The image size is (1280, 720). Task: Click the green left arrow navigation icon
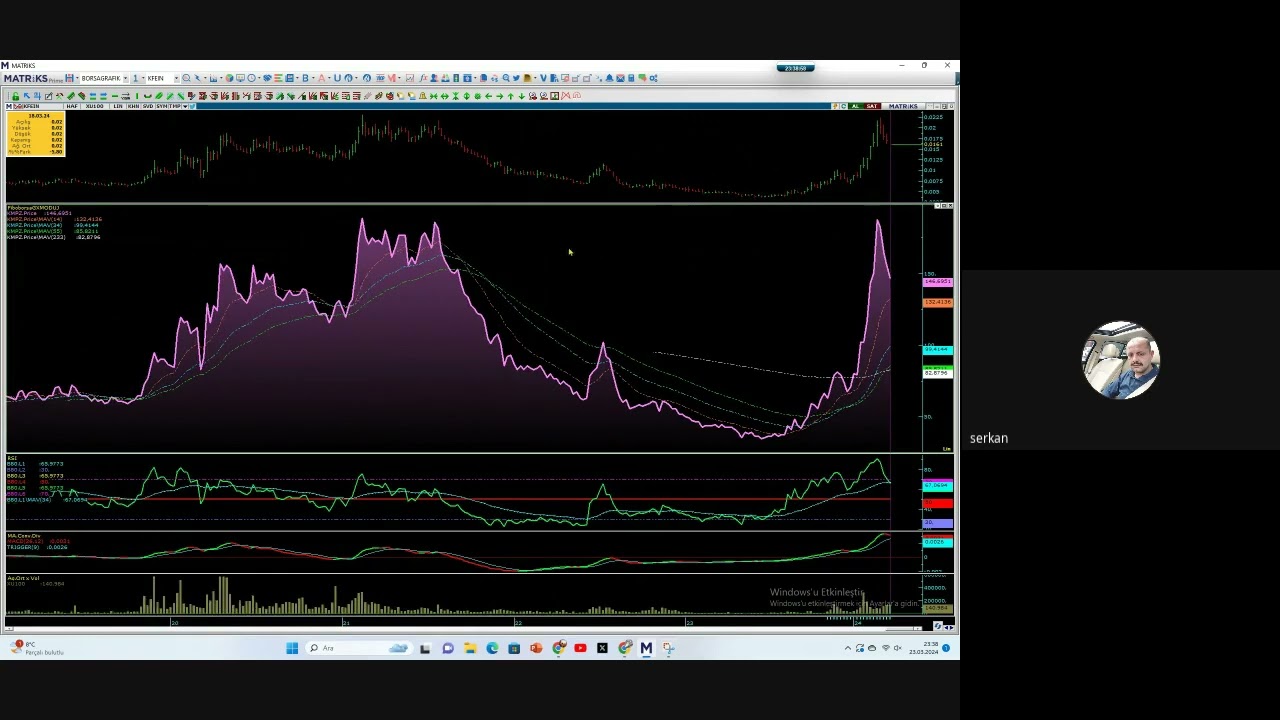tap(488, 96)
